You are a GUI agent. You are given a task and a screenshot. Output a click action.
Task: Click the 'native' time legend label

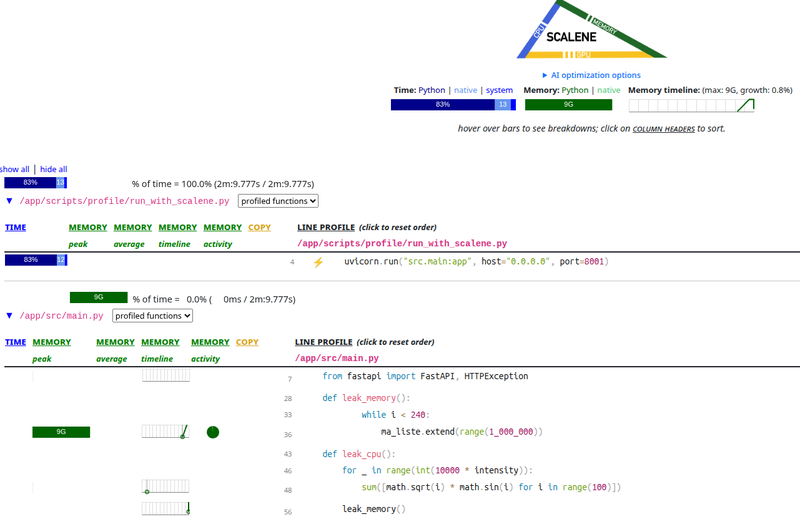[x=465, y=90]
